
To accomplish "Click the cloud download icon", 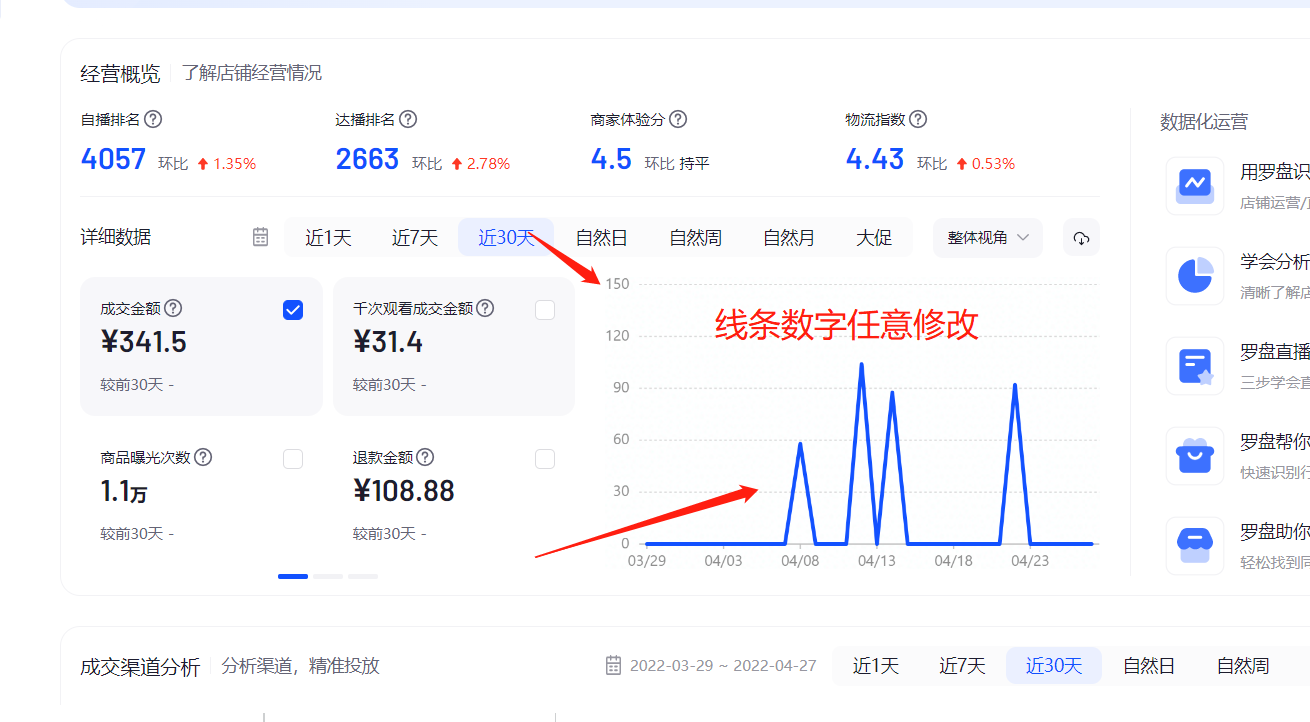I will point(1081,238).
